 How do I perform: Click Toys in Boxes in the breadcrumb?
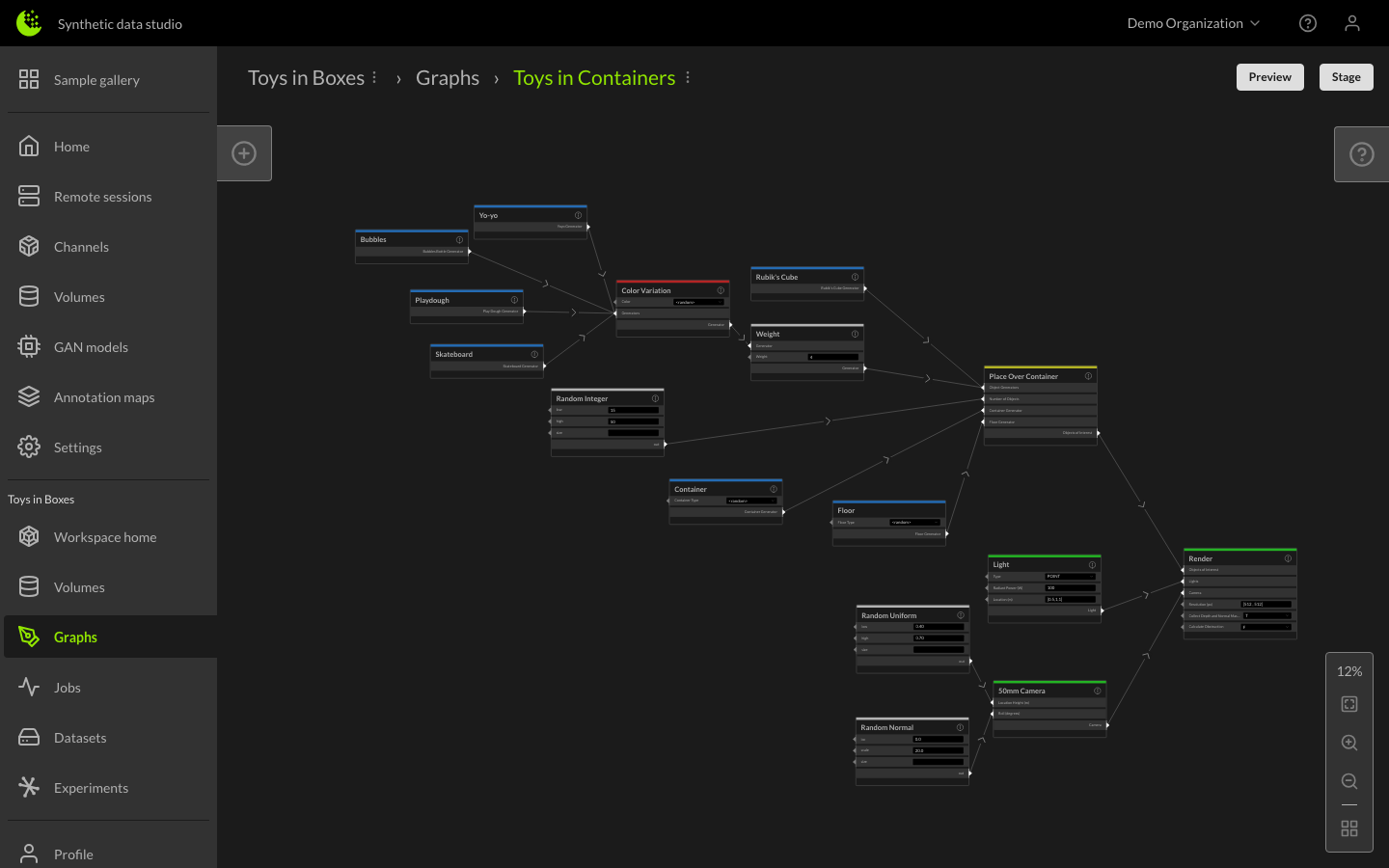(x=305, y=77)
